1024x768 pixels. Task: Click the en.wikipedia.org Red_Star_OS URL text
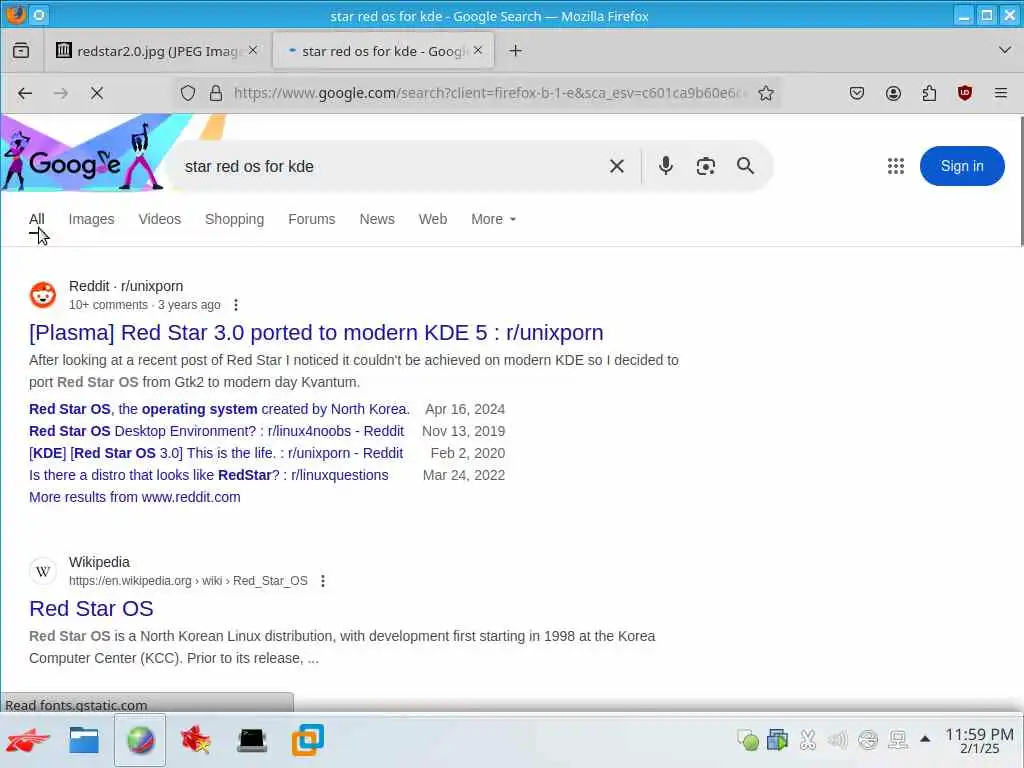click(188, 581)
